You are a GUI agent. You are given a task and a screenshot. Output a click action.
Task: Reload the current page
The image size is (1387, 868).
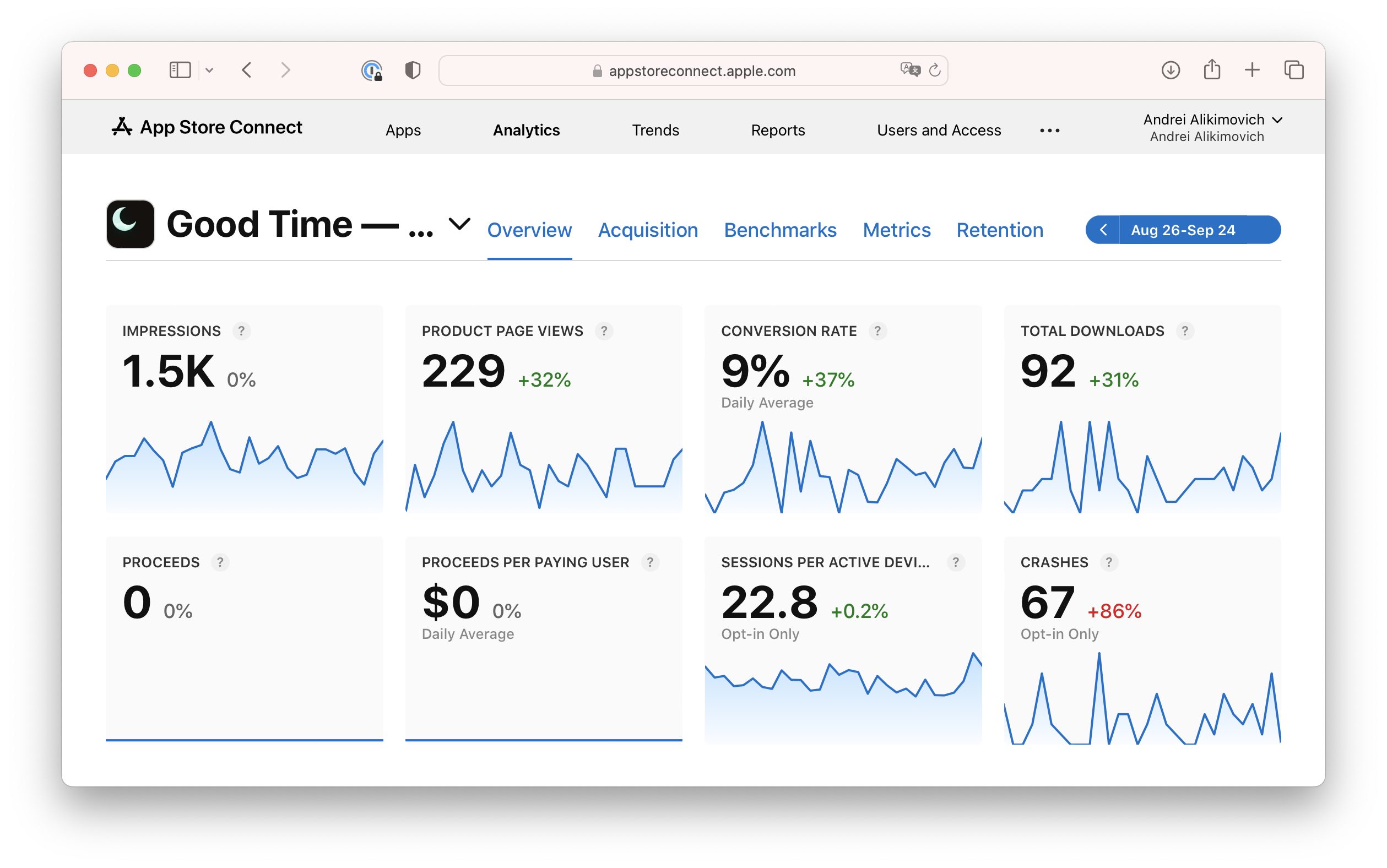click(x=935, y=70)
